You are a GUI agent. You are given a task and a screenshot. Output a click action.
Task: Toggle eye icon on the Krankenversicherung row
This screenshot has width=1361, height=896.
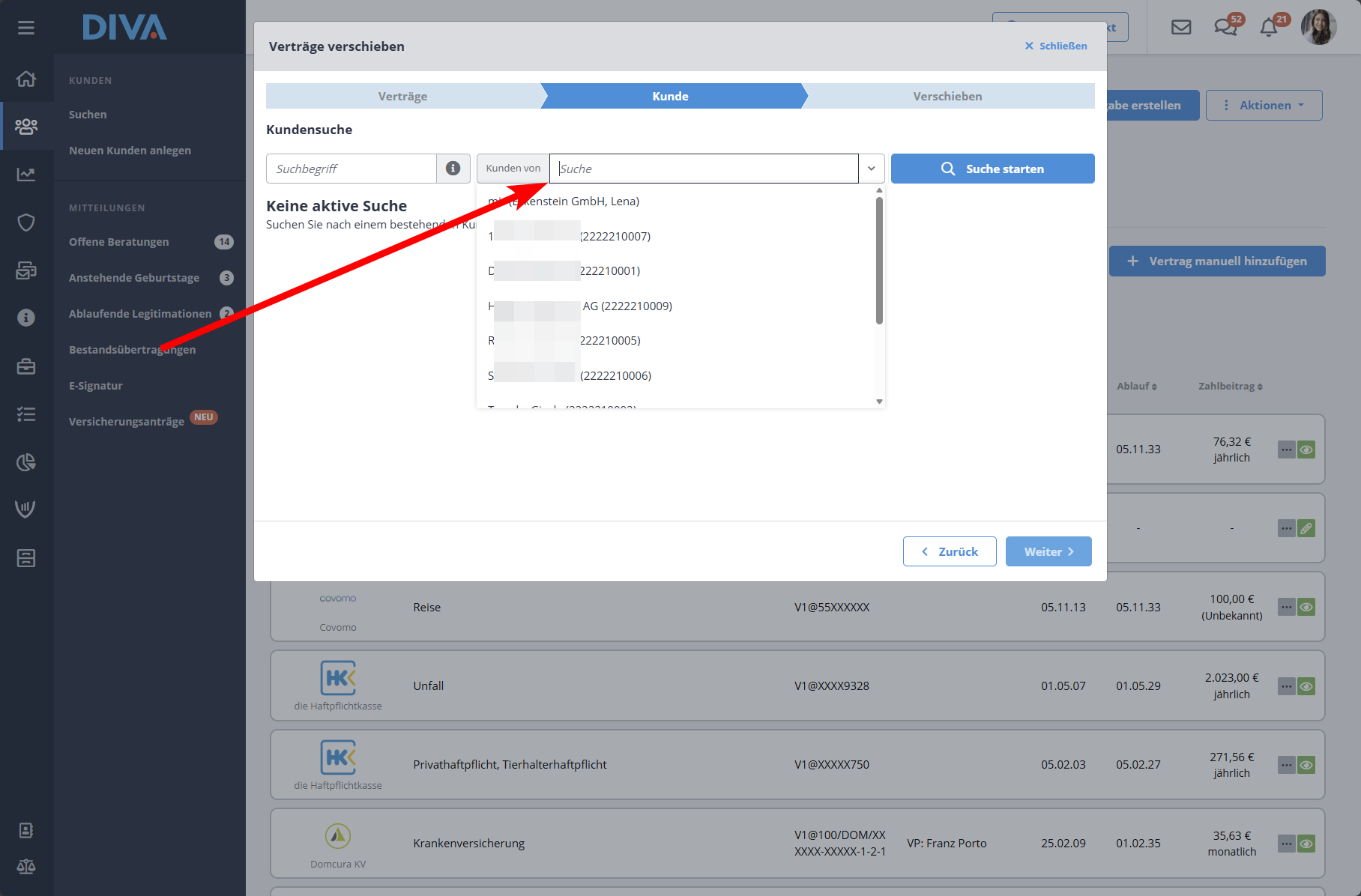(x=1306, y=844)
